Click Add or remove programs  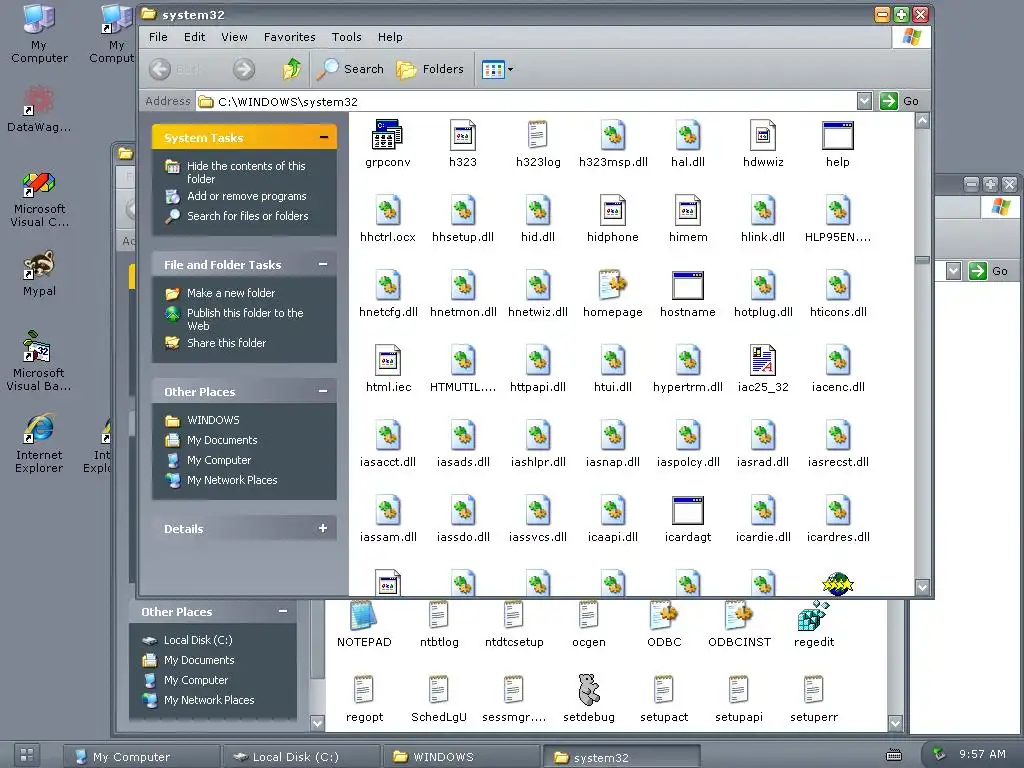[247, 196]
